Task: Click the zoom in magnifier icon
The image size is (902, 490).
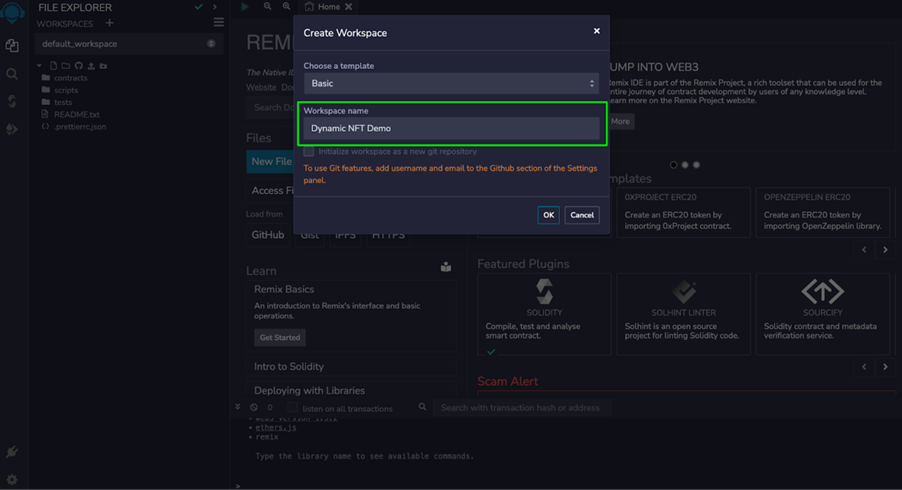Action: point(286,6)
